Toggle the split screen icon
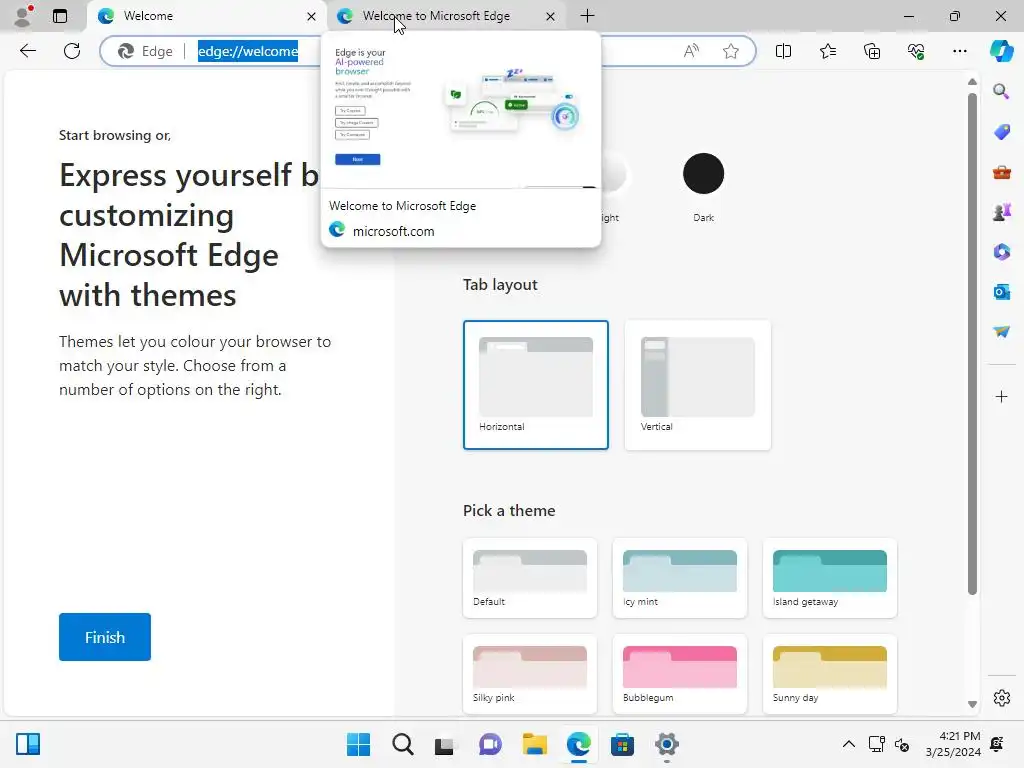The image size is (1024, 768). (783, 51)
